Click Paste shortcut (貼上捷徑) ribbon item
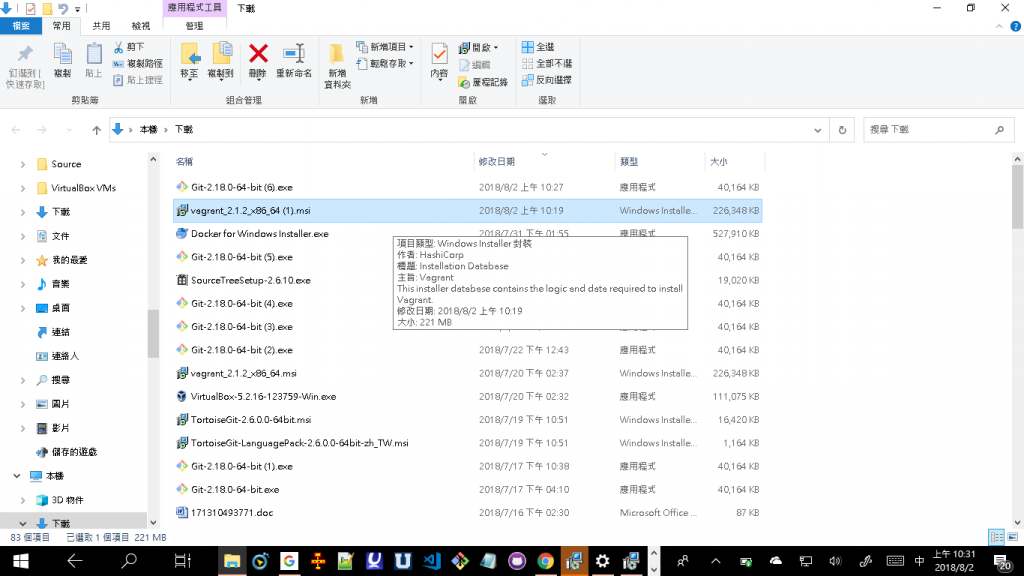The width and height of the screenshot is (1024, 576). pos(138,80)
